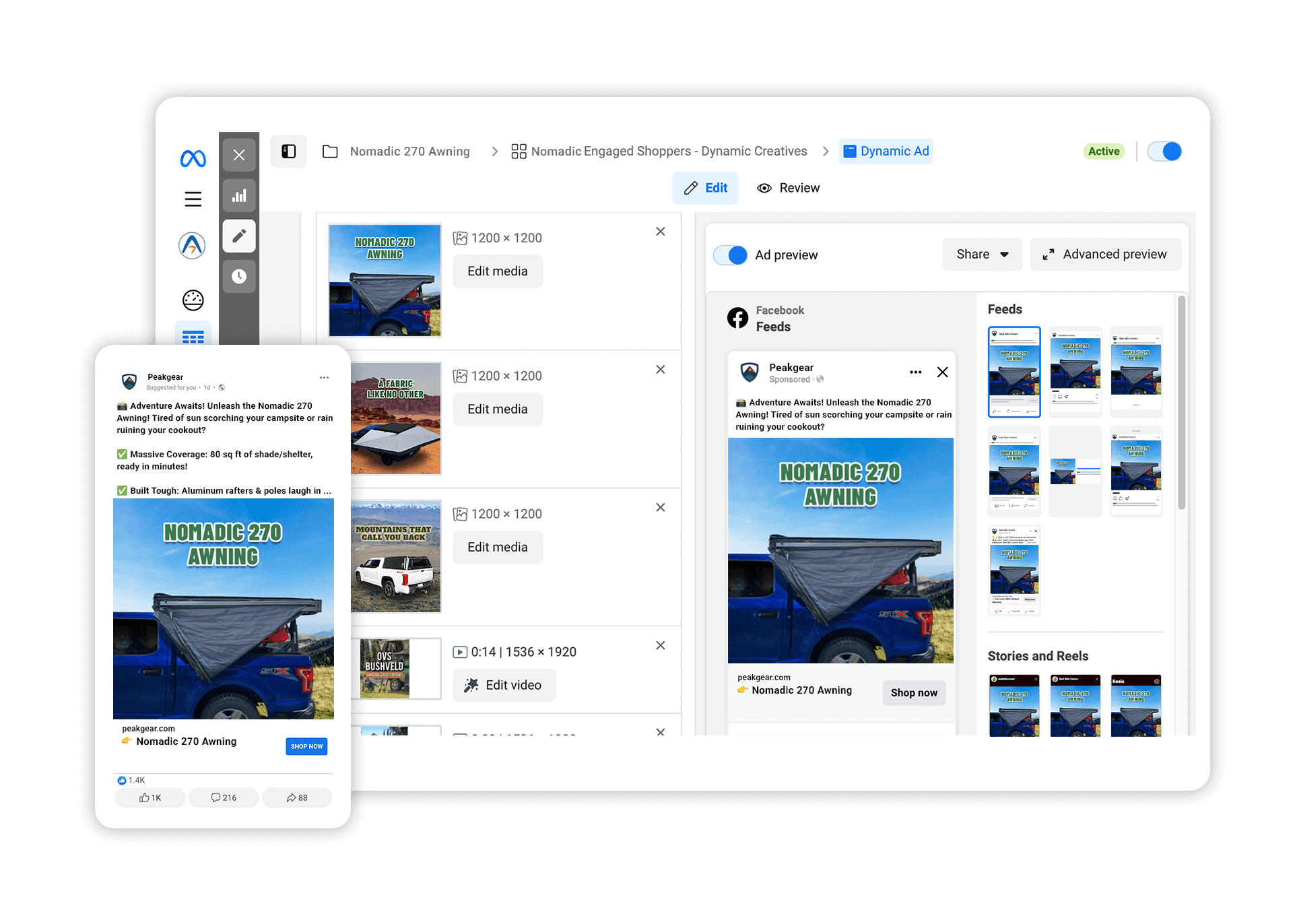This screenshot has height=924, width=1293.
Task: Click the circular A app icon in the sidebar
Action: 193,245
